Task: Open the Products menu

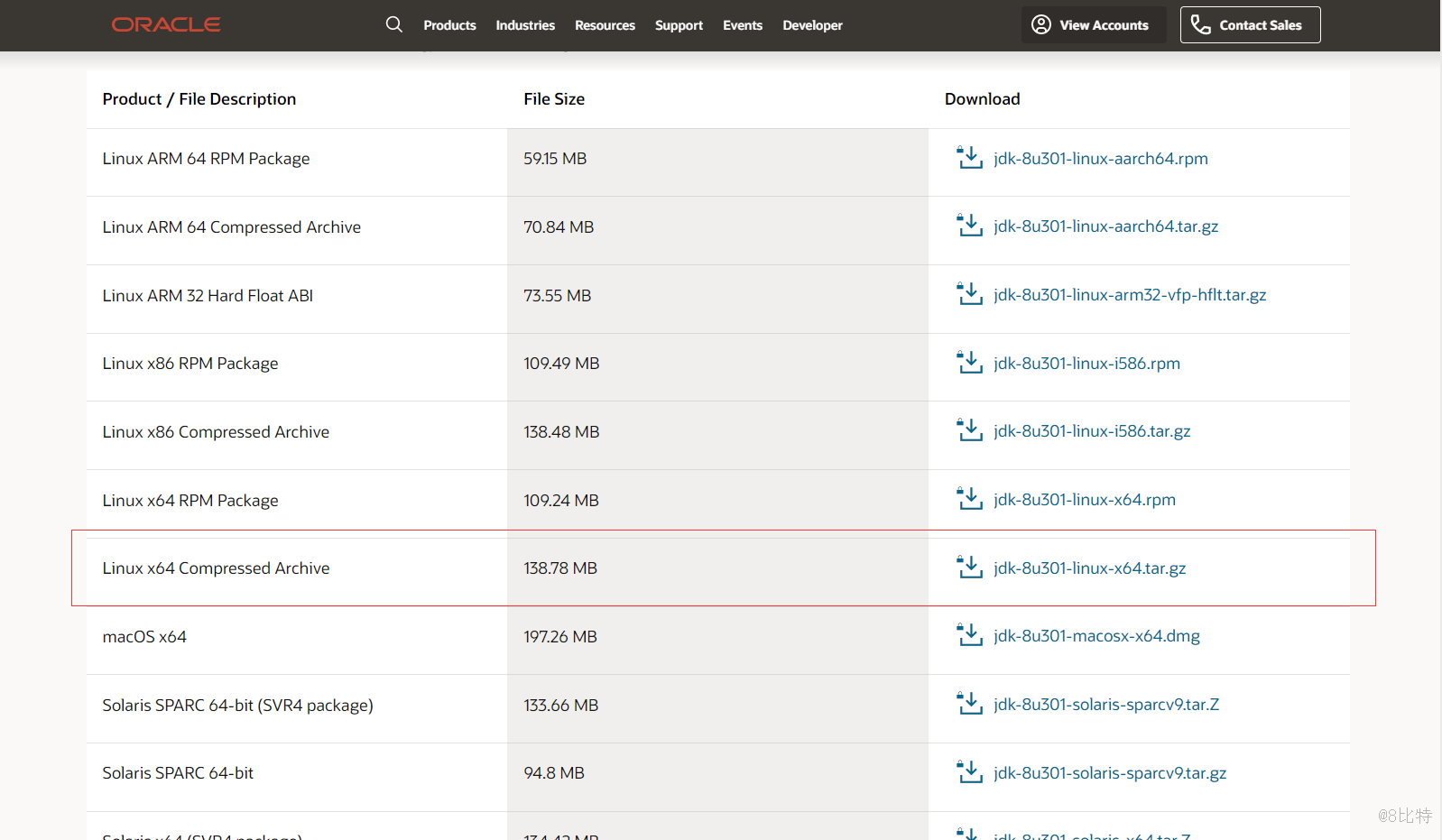Action: point(449,25)
